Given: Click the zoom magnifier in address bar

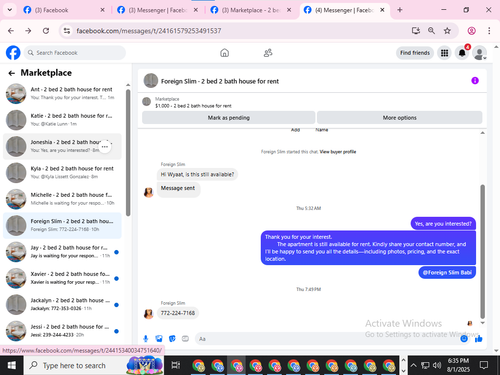Looking at the screenshot, I should click(x=431, y=31).
